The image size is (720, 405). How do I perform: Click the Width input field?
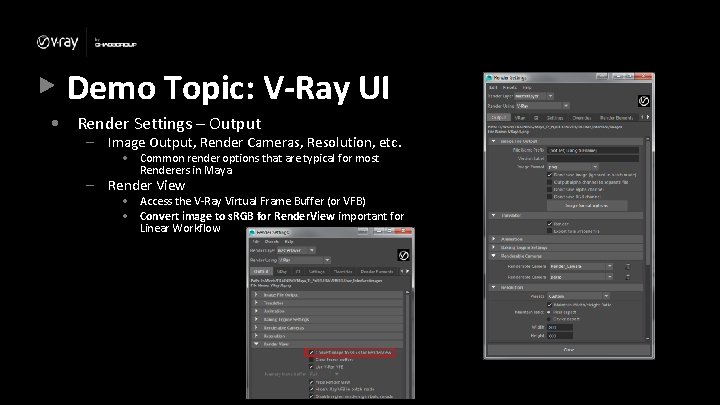click(x=560, y=327)
